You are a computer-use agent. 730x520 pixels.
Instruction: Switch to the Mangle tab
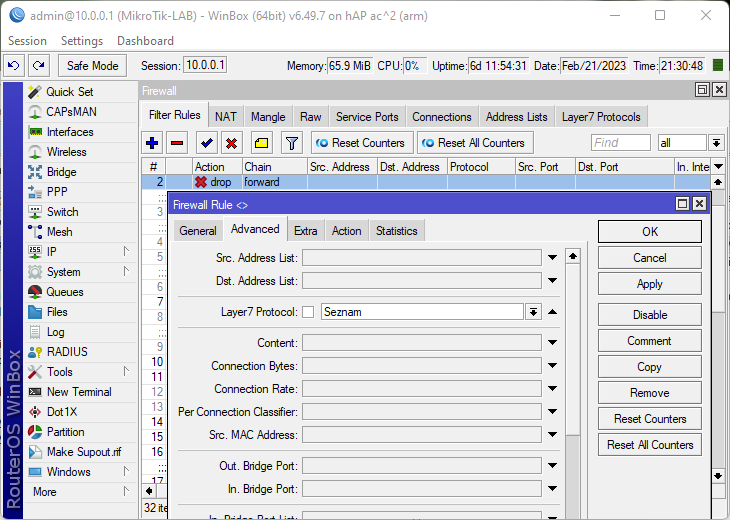[x=268, y=117]
